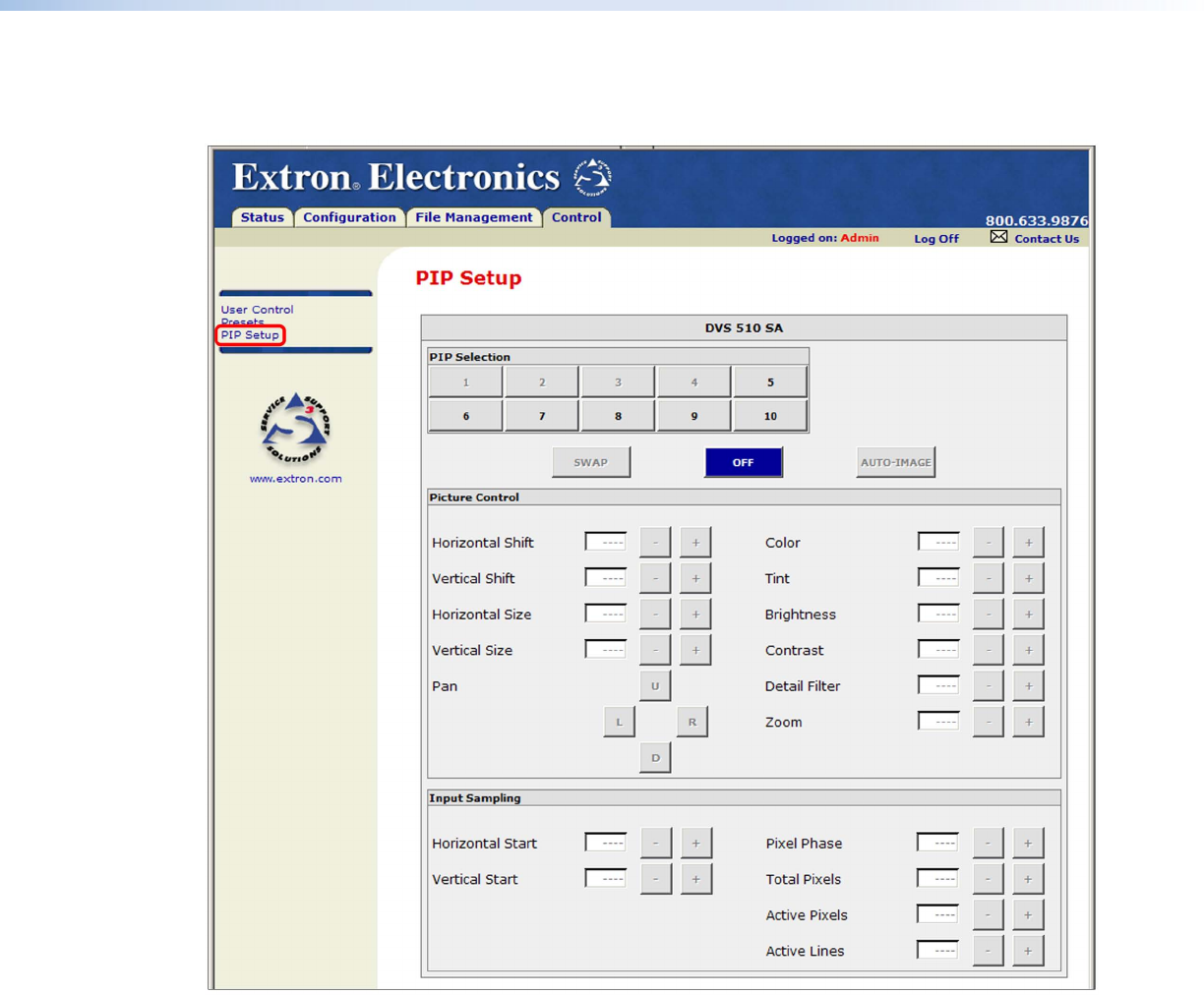Increase Vertical Shift with plus button
The height and width of the screenshot is (995, 1204).
pos(695,578)
